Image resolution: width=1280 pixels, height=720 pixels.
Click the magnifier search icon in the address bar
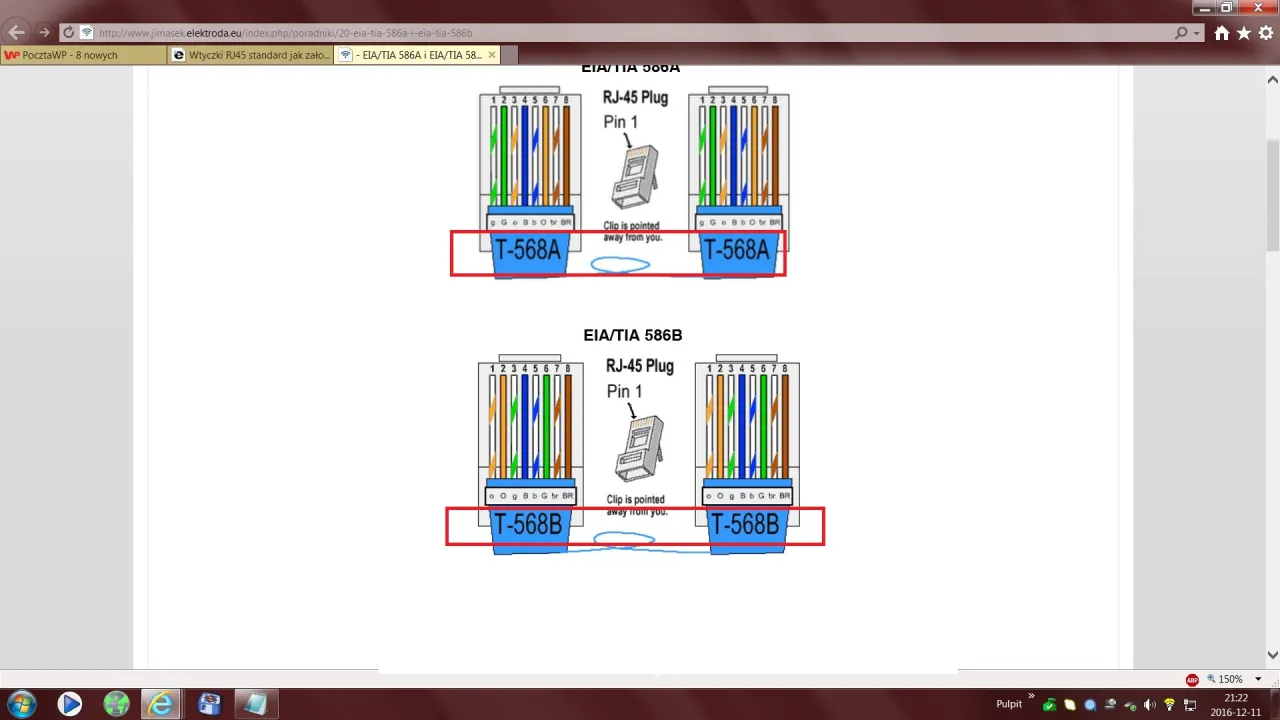tap(1182, 33)
